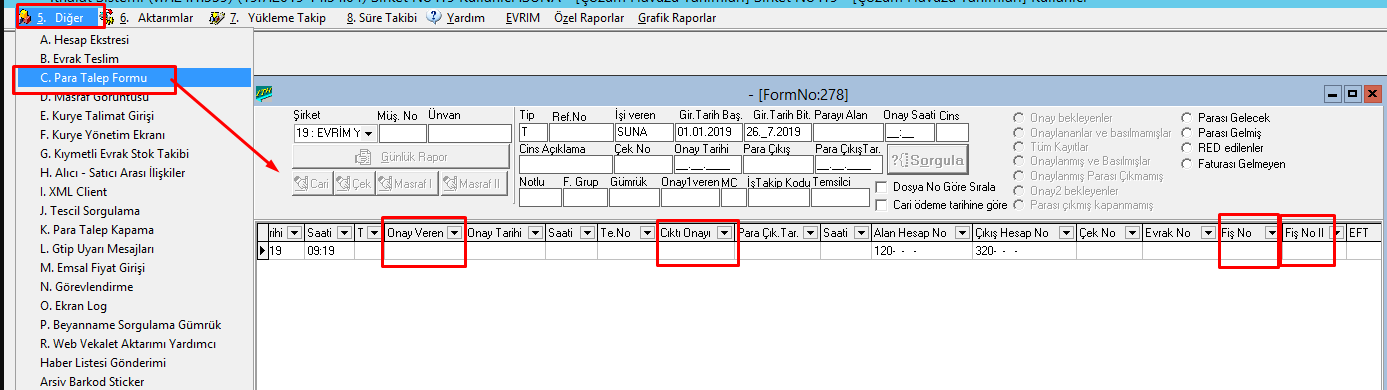Expand the Onay Veren column filter

pos(455,232)
